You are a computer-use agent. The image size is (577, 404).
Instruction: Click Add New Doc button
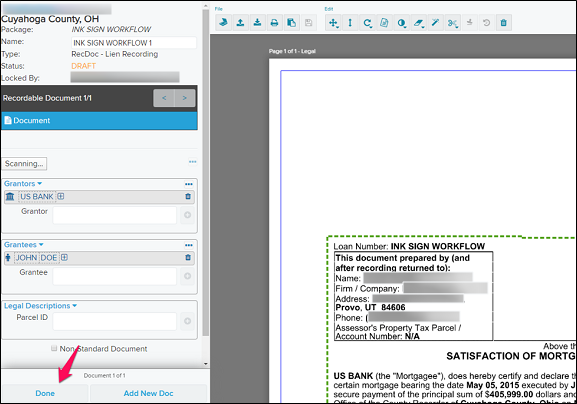(x=148, y=393)
